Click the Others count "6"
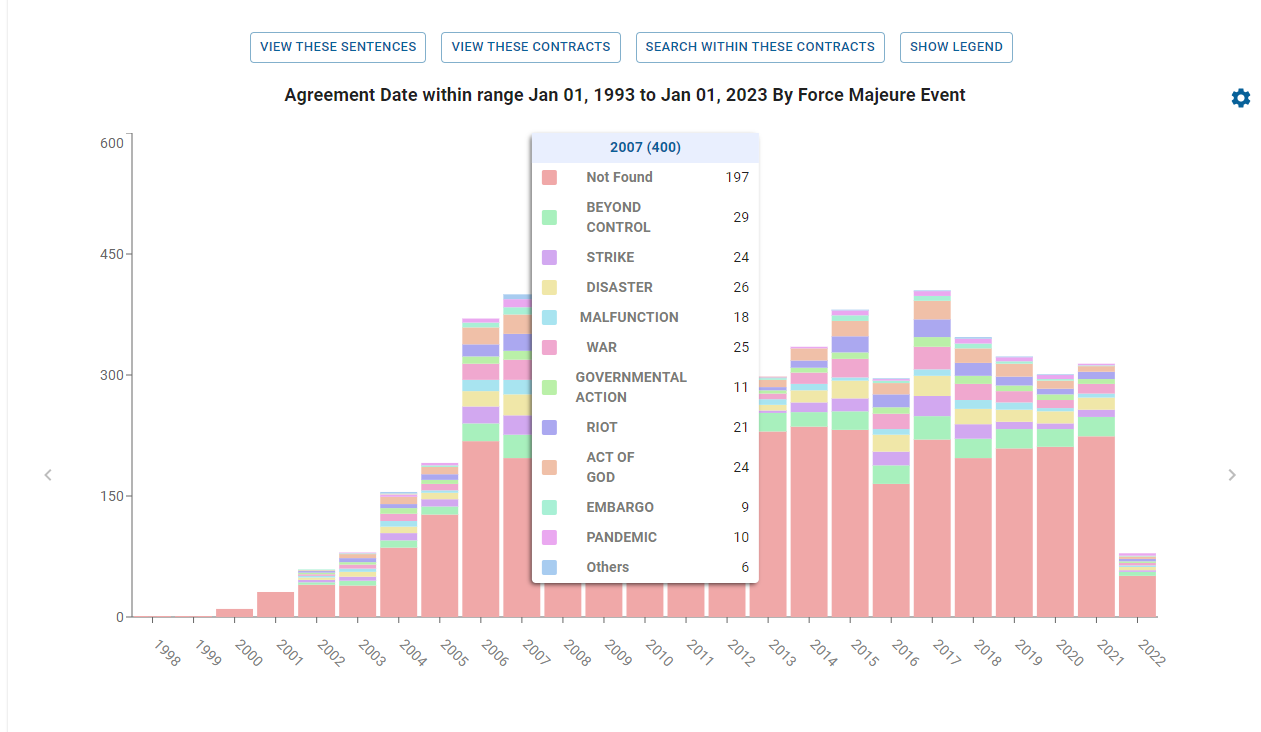This screenshot has width=1261, height=732. tap(745, 567)
